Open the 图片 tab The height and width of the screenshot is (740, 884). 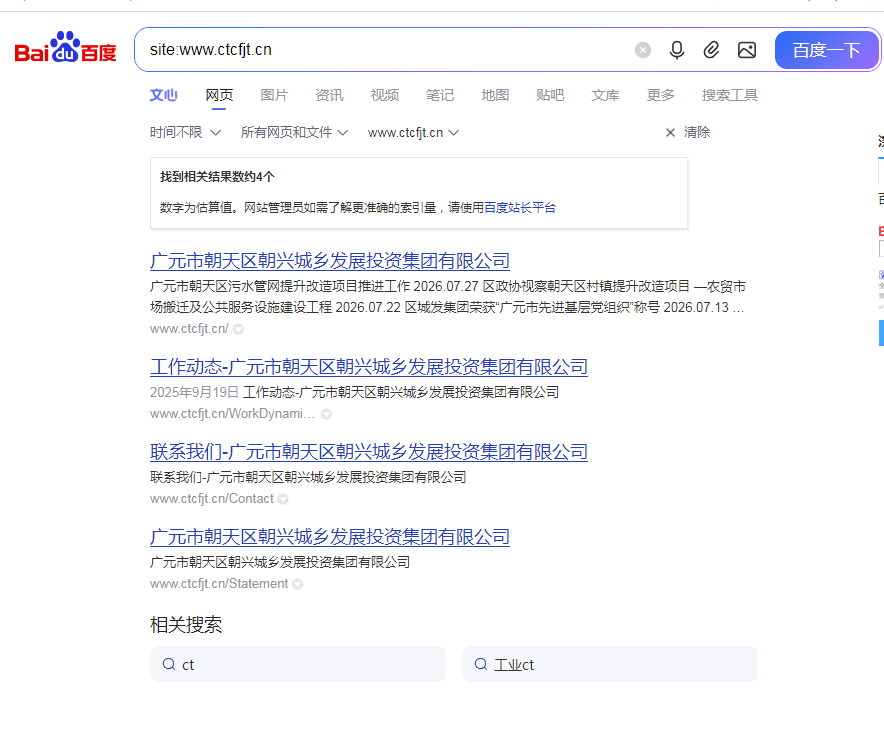pos(275,95)
